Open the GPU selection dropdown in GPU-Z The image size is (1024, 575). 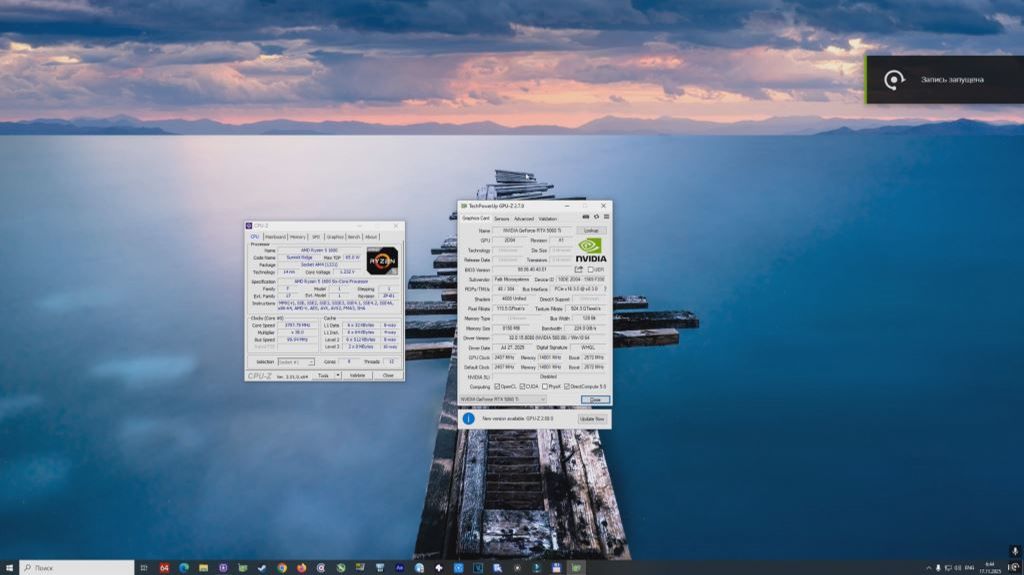(x=503, y=399)
